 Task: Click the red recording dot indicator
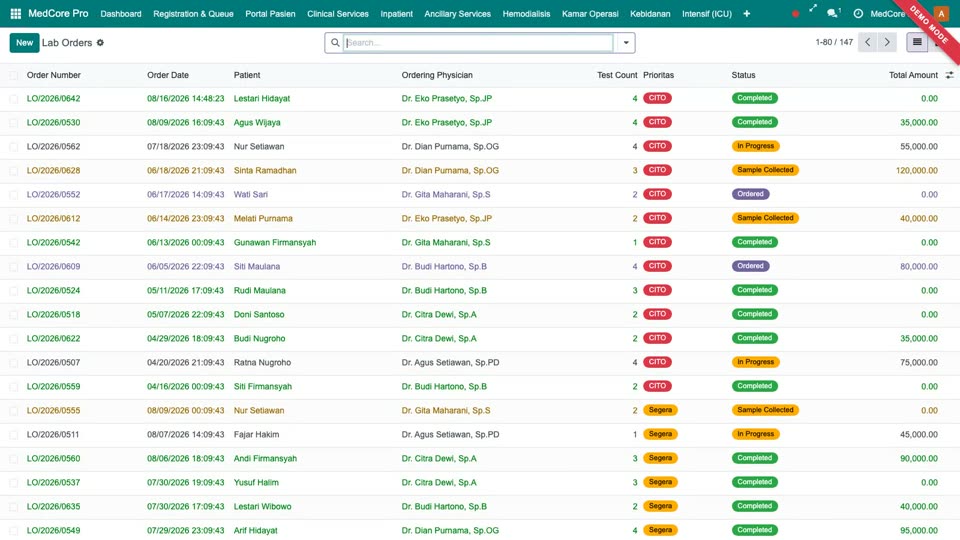click(795, 13)
